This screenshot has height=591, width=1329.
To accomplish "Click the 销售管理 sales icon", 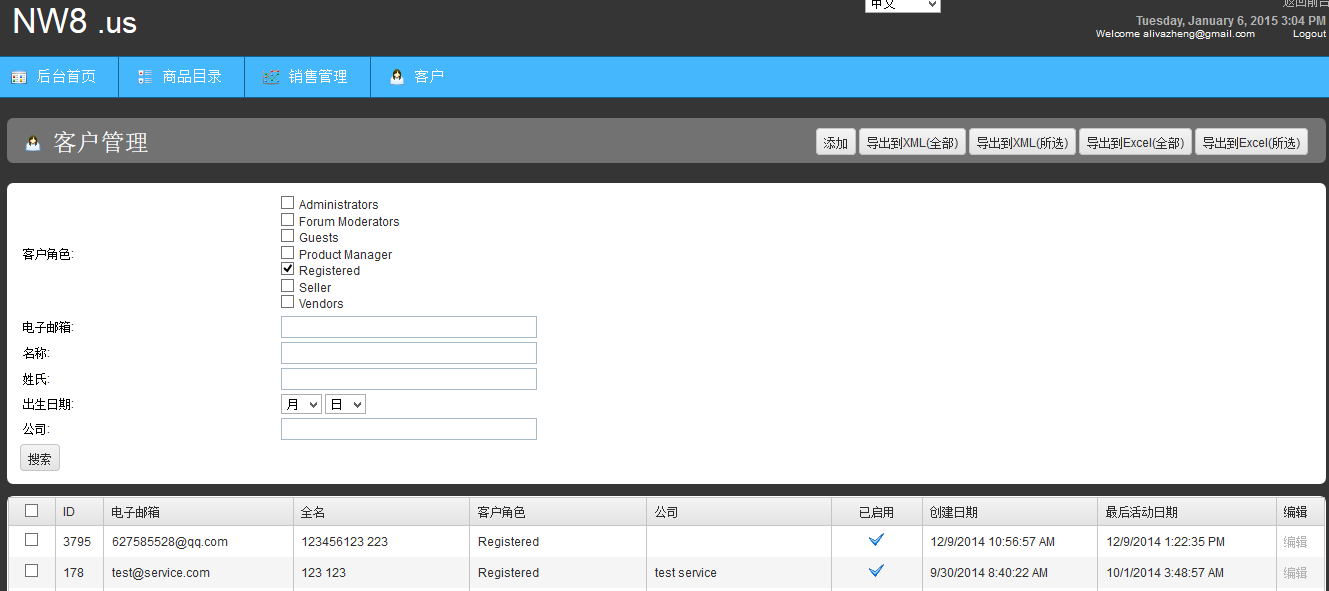I will point(271,77).
